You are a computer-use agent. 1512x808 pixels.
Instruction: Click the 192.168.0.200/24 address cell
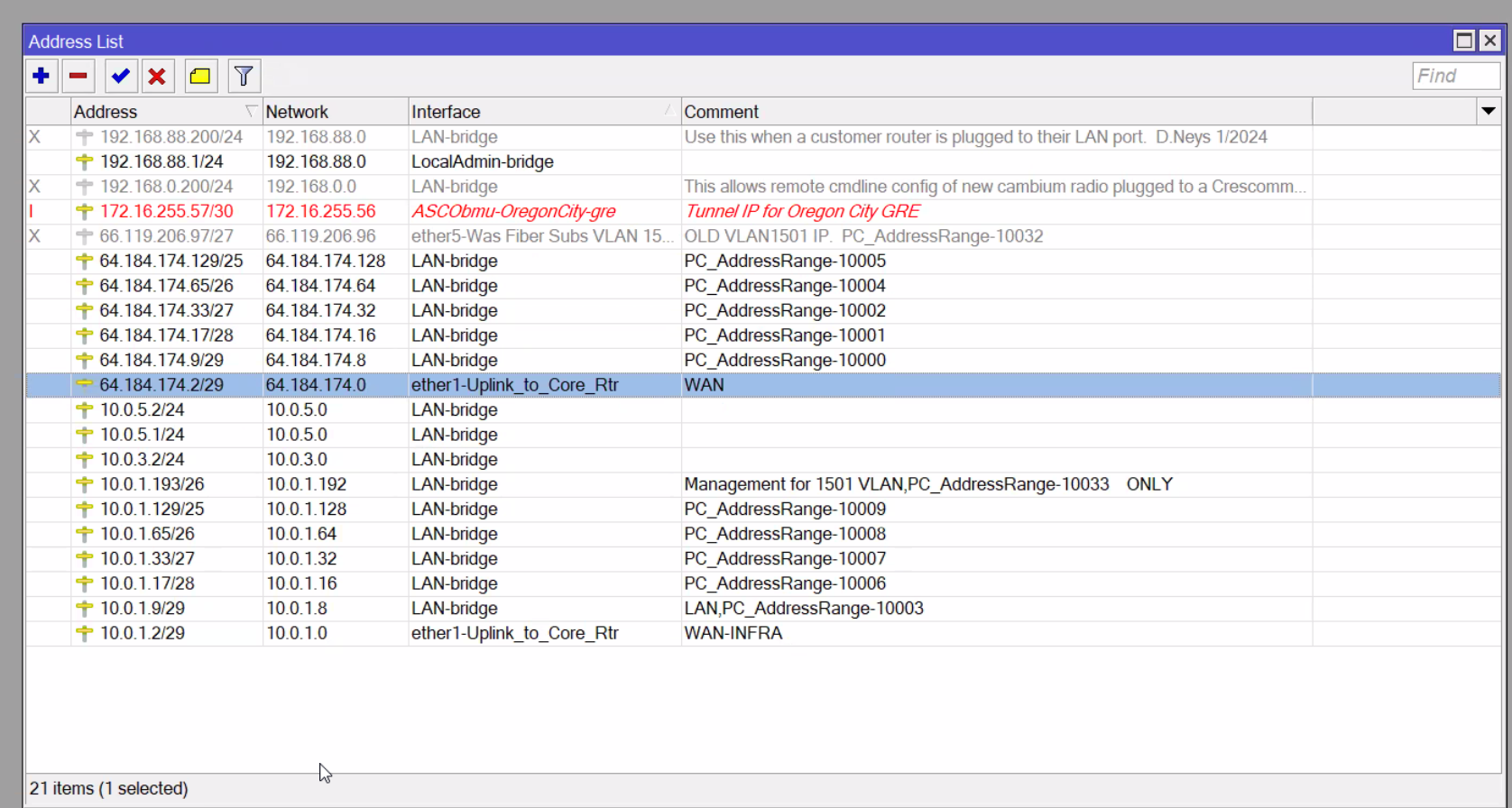click(167, 187)
